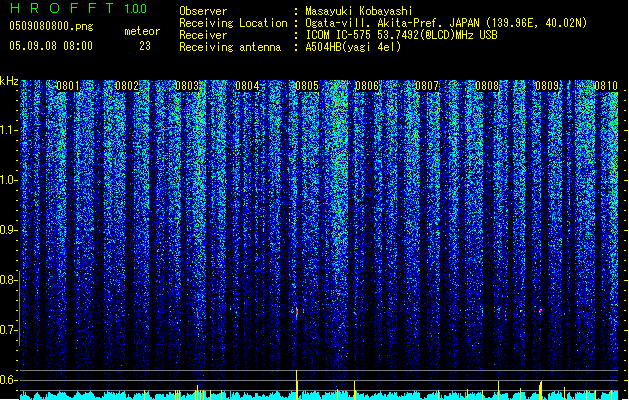Click the 0.9 kHz axis label
Screen dimensions: 629x400
(9, 230)
